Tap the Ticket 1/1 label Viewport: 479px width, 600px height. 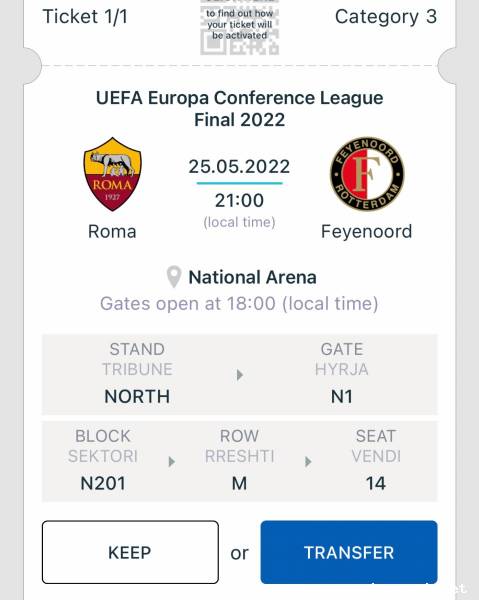[x=85, y=16]
